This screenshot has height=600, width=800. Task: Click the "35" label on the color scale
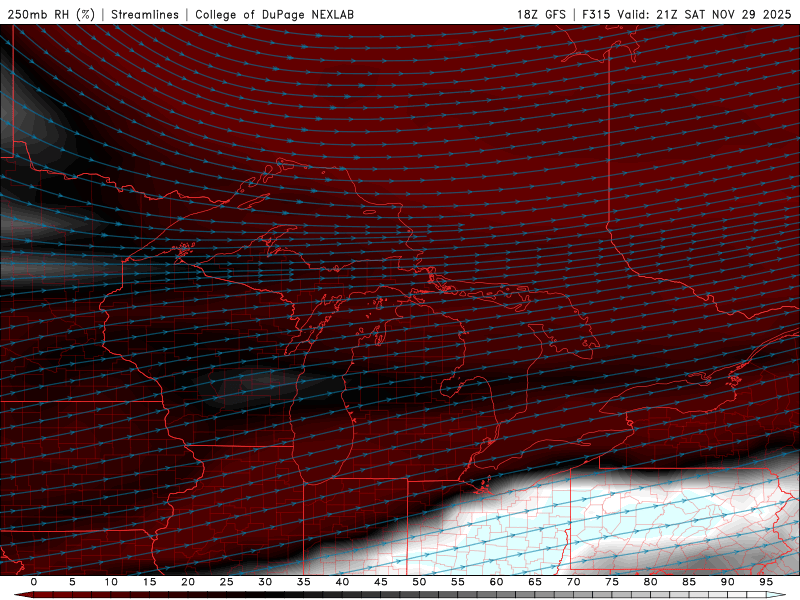click(x=303, y=582)
